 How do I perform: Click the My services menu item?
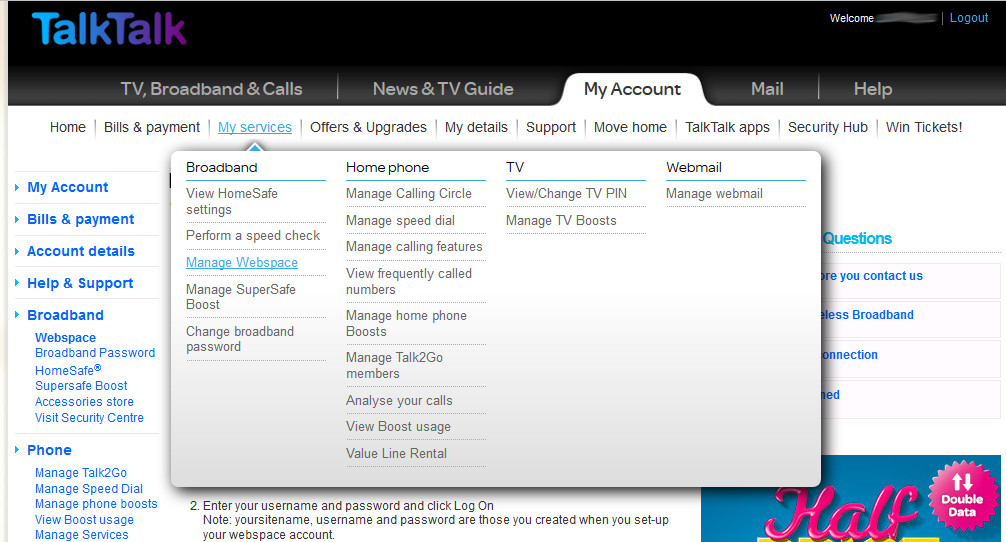pyautogui.click(x=255, y=127)
